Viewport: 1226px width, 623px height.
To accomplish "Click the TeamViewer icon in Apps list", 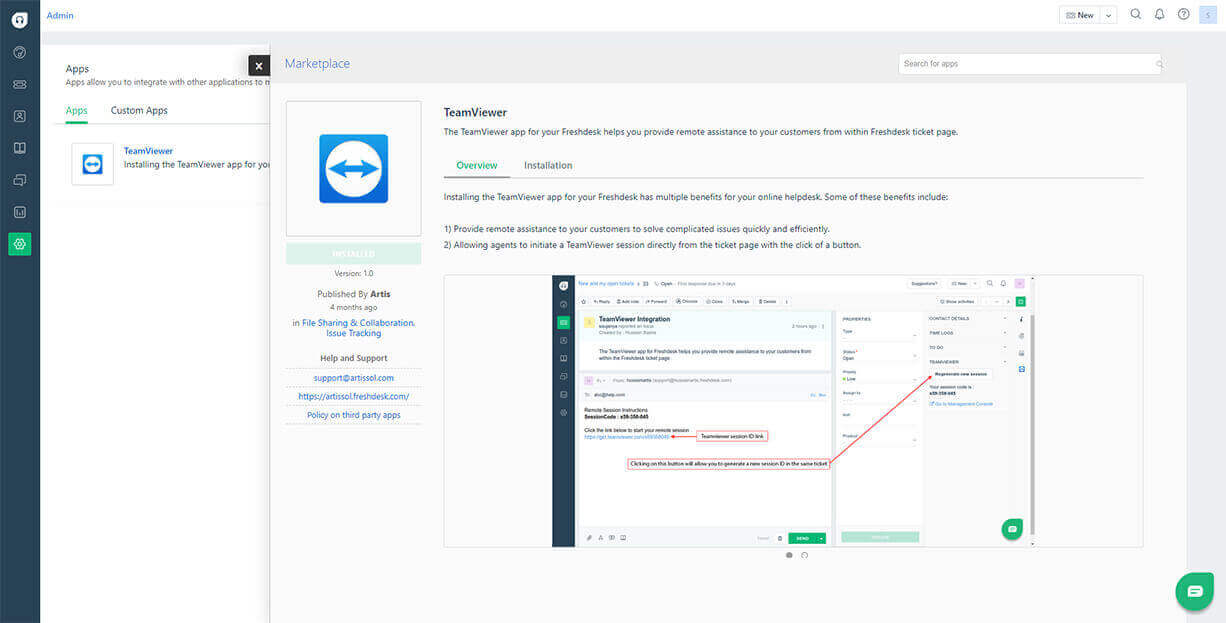I will 93,164.
